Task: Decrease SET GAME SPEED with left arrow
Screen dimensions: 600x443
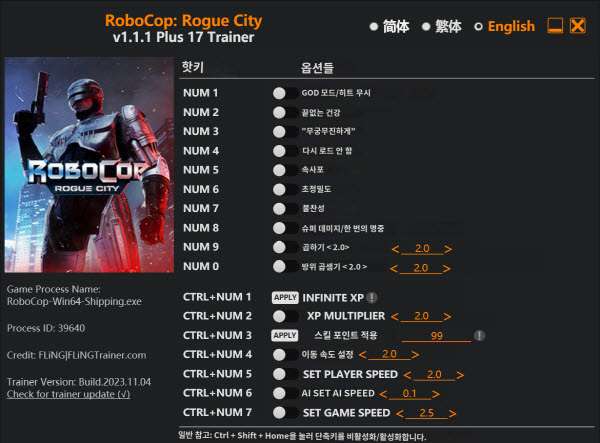Action: coord(400,414)
